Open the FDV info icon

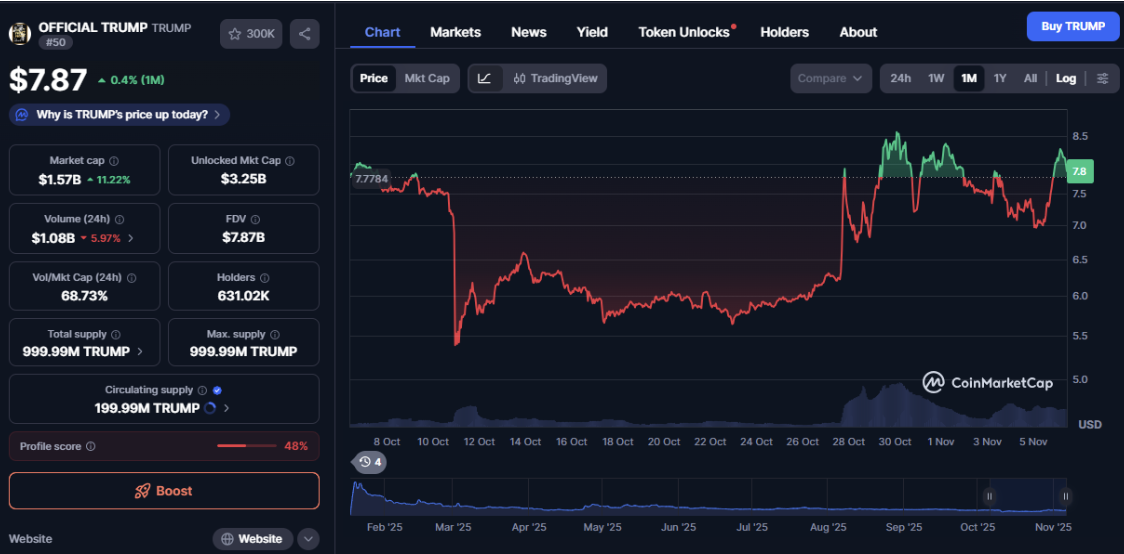255,219
